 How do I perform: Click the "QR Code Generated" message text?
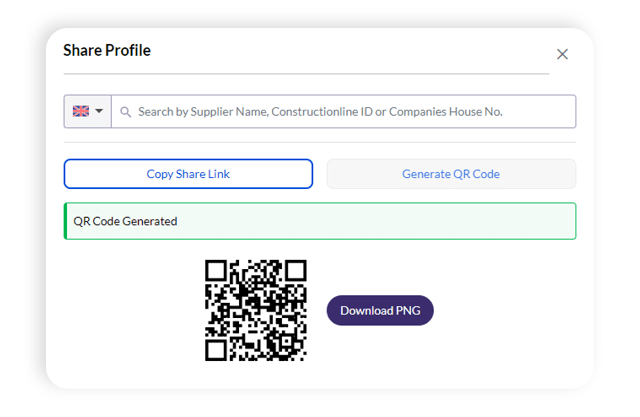point(125,221)
